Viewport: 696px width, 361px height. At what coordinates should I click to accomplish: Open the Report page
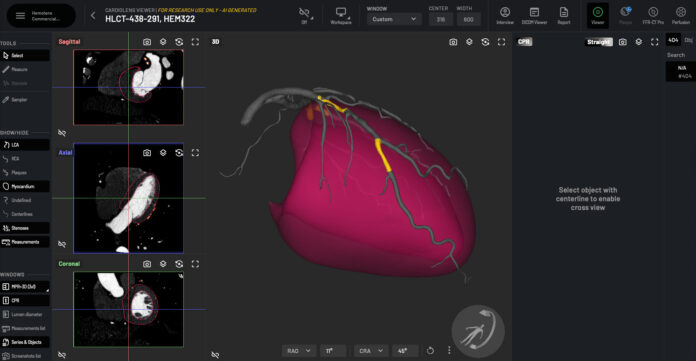tap(564, 16)
